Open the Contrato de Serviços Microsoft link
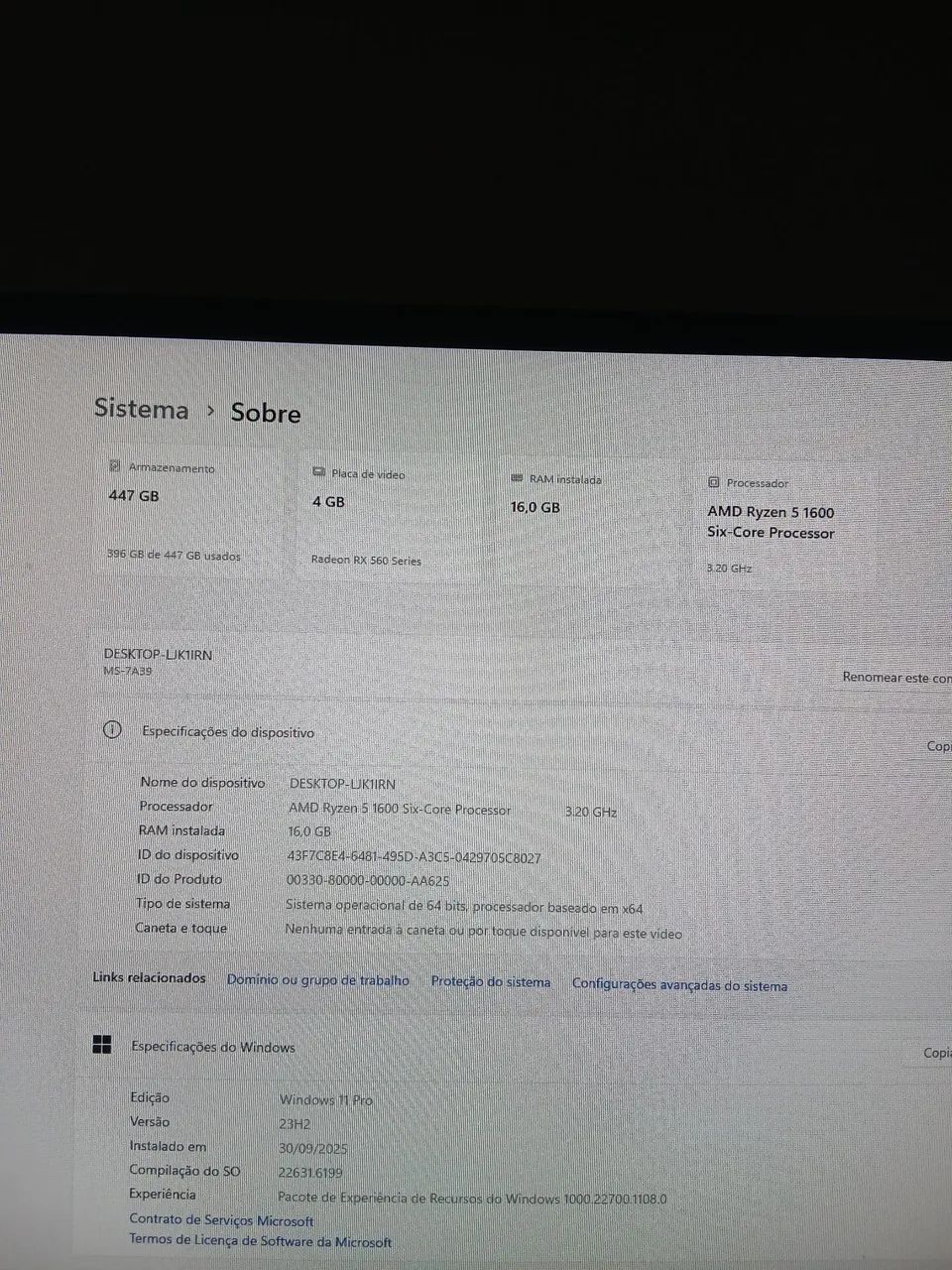952x1270 pixels. click(221, 1220)
